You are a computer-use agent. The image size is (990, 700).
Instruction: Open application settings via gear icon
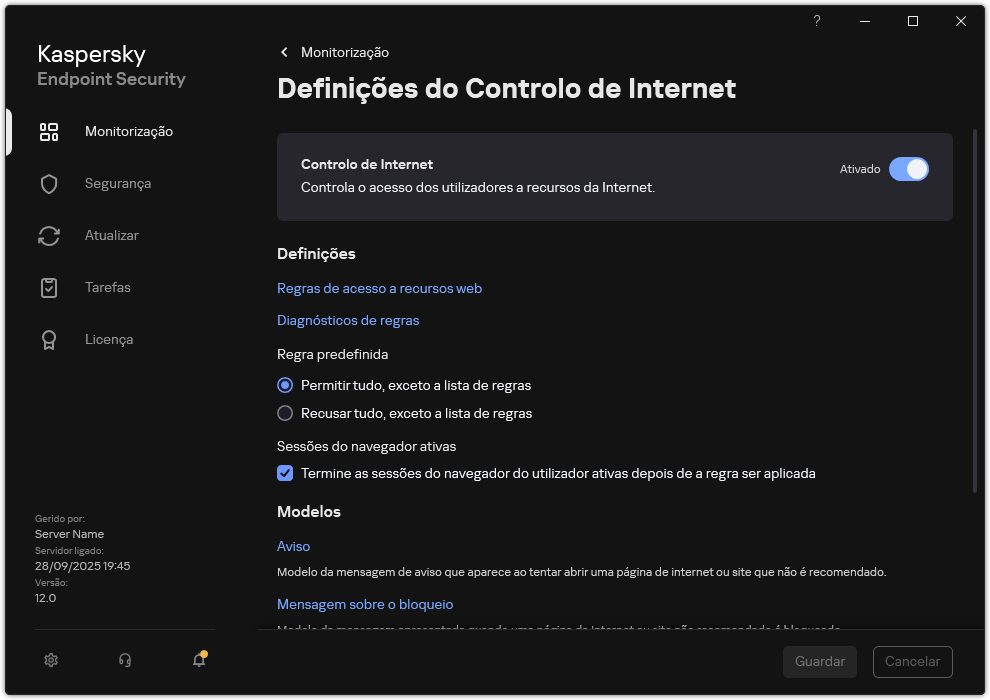pos(50,660)
